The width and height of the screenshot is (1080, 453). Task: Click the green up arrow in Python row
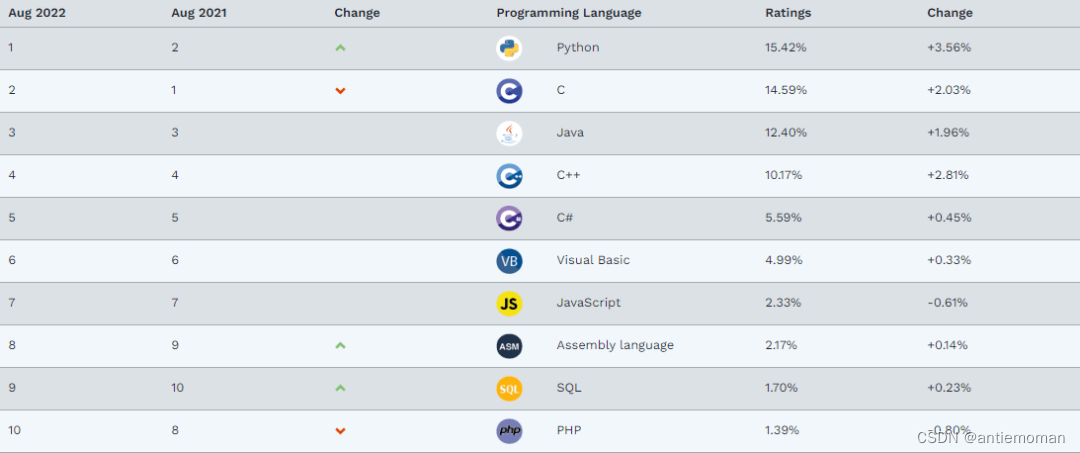340,48
